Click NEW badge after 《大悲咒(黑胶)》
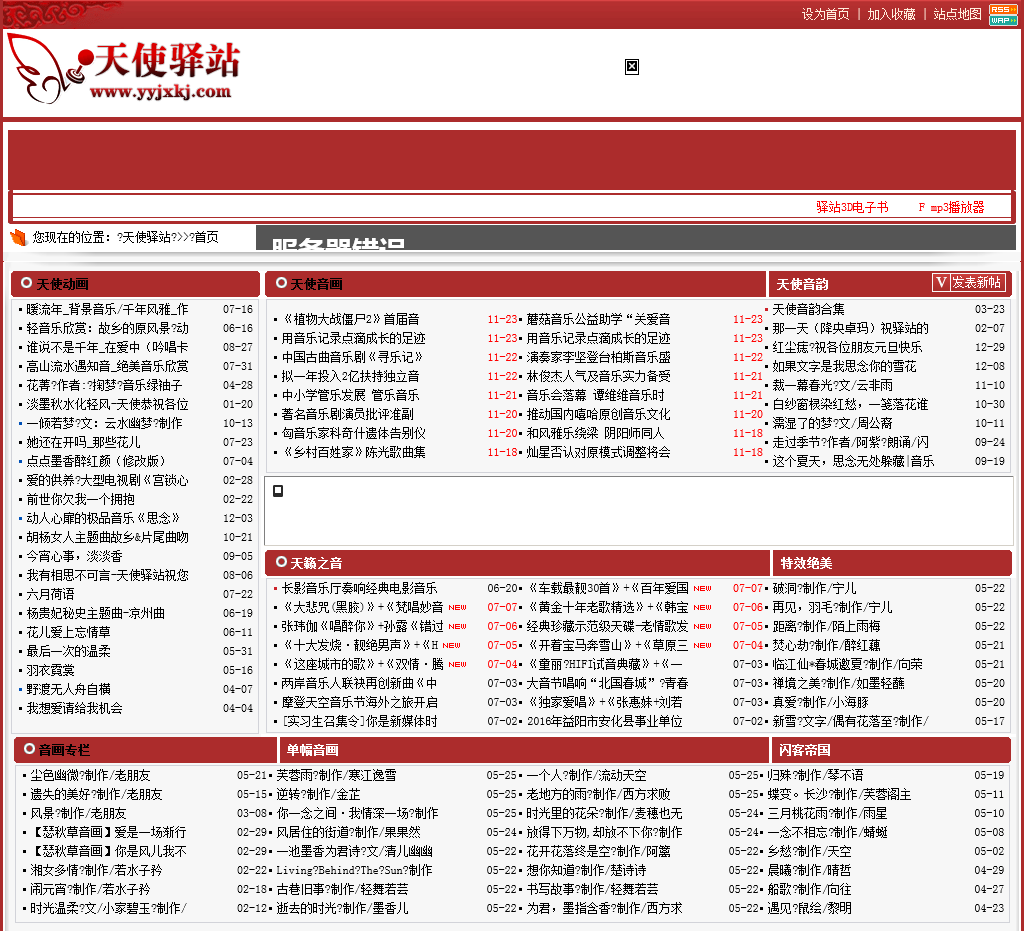 click(457, 607)
